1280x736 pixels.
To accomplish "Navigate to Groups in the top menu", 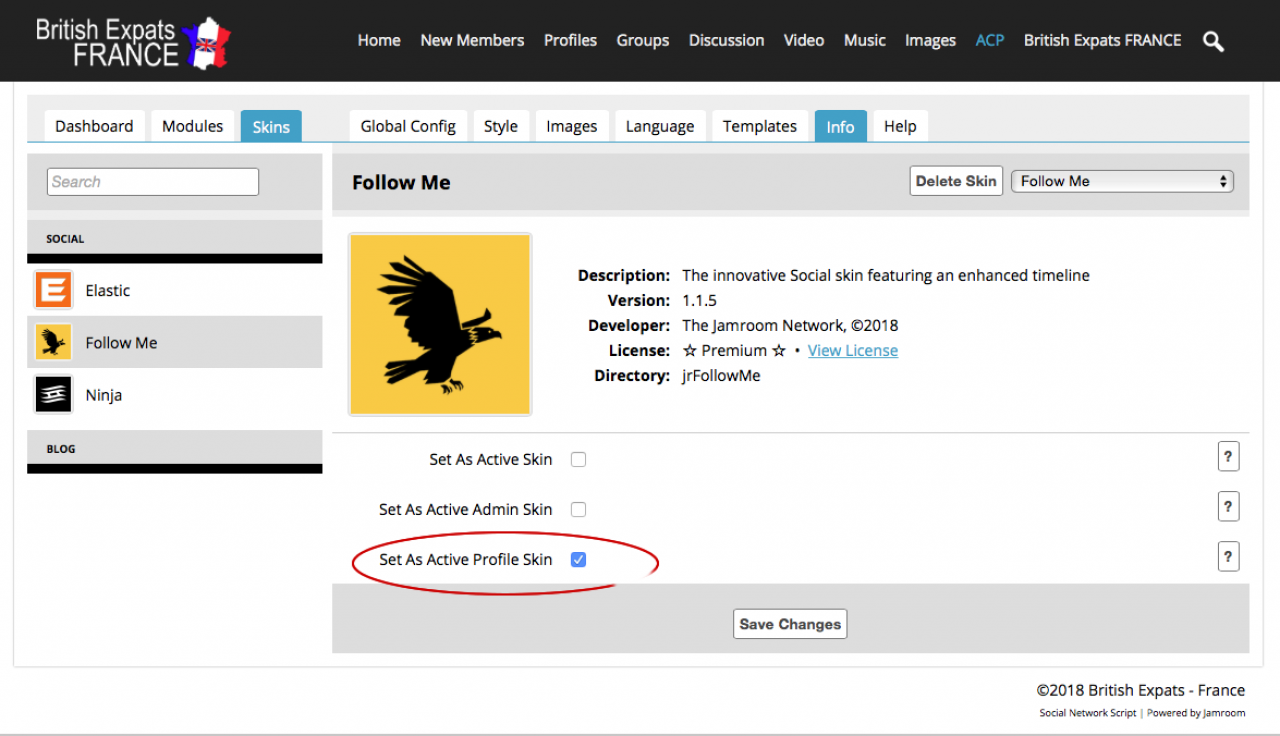I will pos(643,40).
